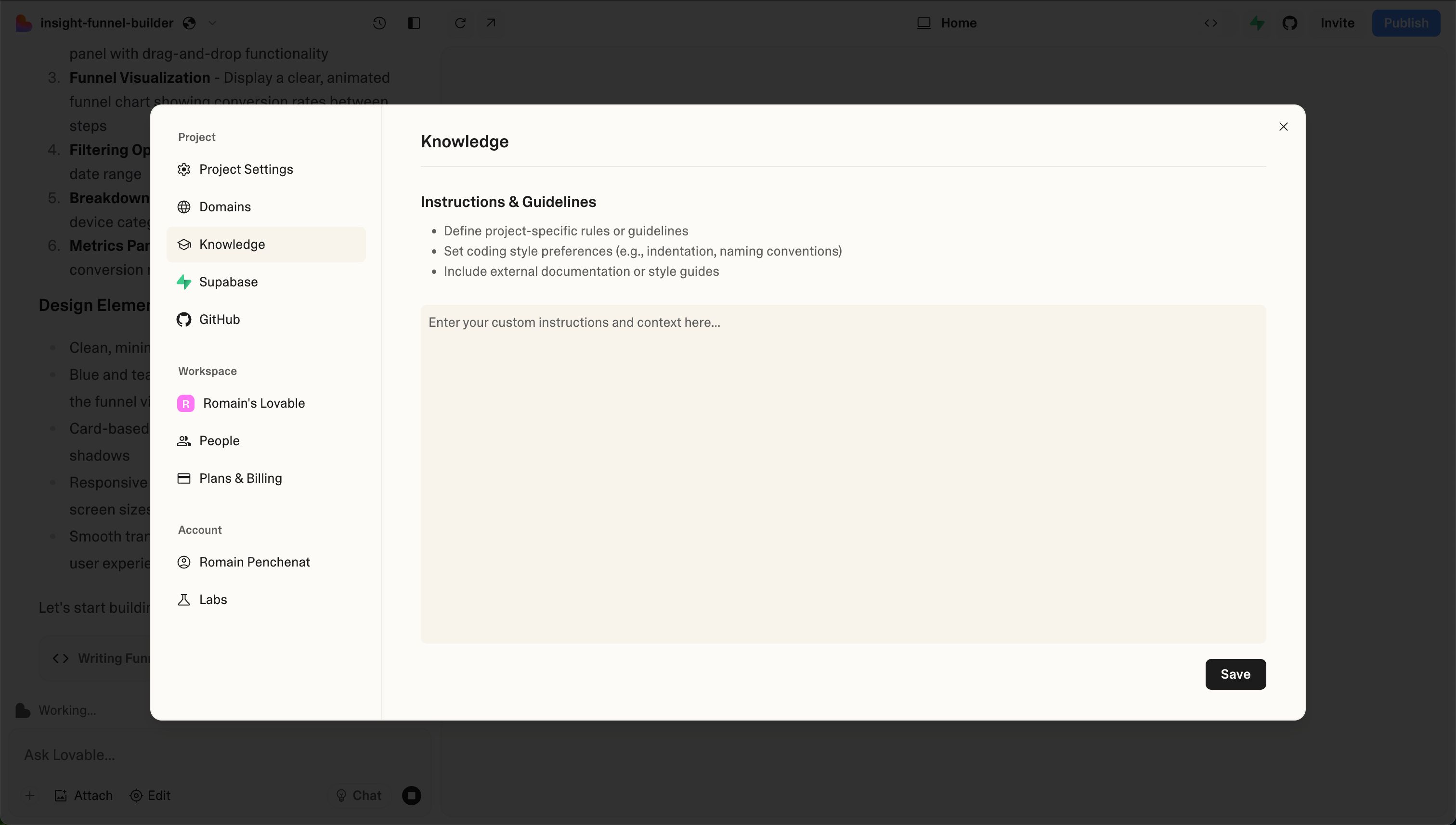Stop generation with the stop button

coord(412,796)
